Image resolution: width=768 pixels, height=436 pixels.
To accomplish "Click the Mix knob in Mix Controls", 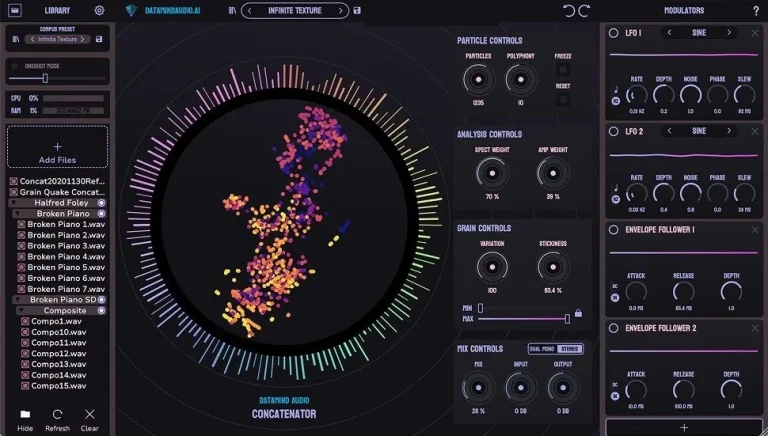I will click(478, 388).
